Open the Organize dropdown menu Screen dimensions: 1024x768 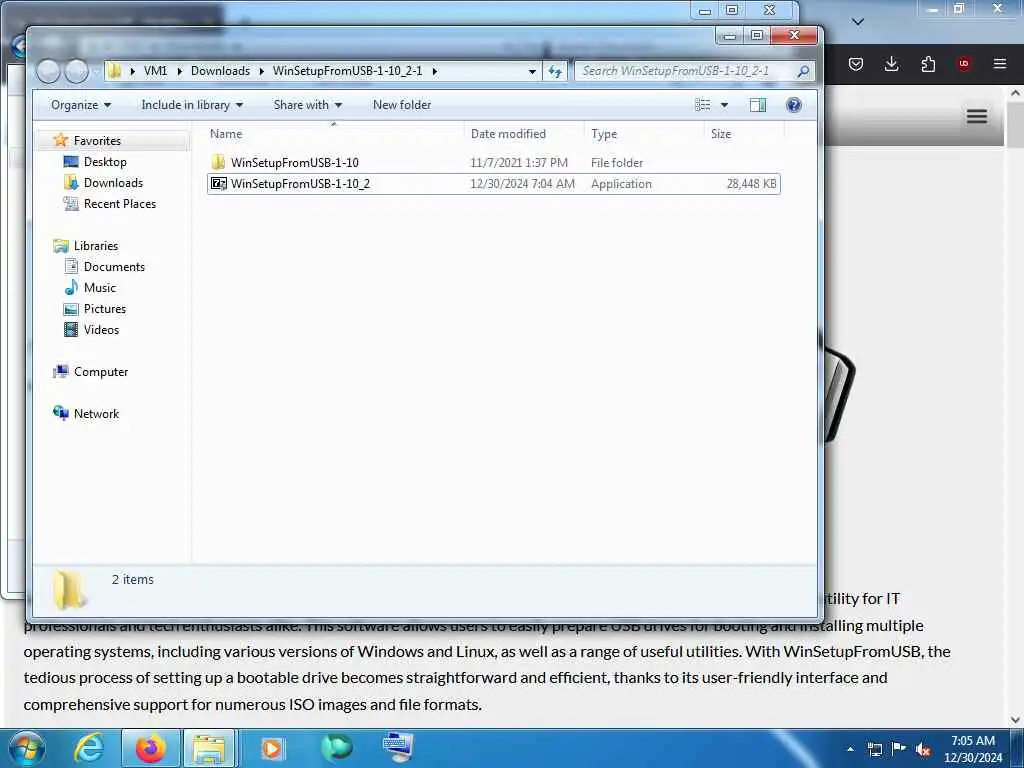pyautogui.click(x=81, y=105)
